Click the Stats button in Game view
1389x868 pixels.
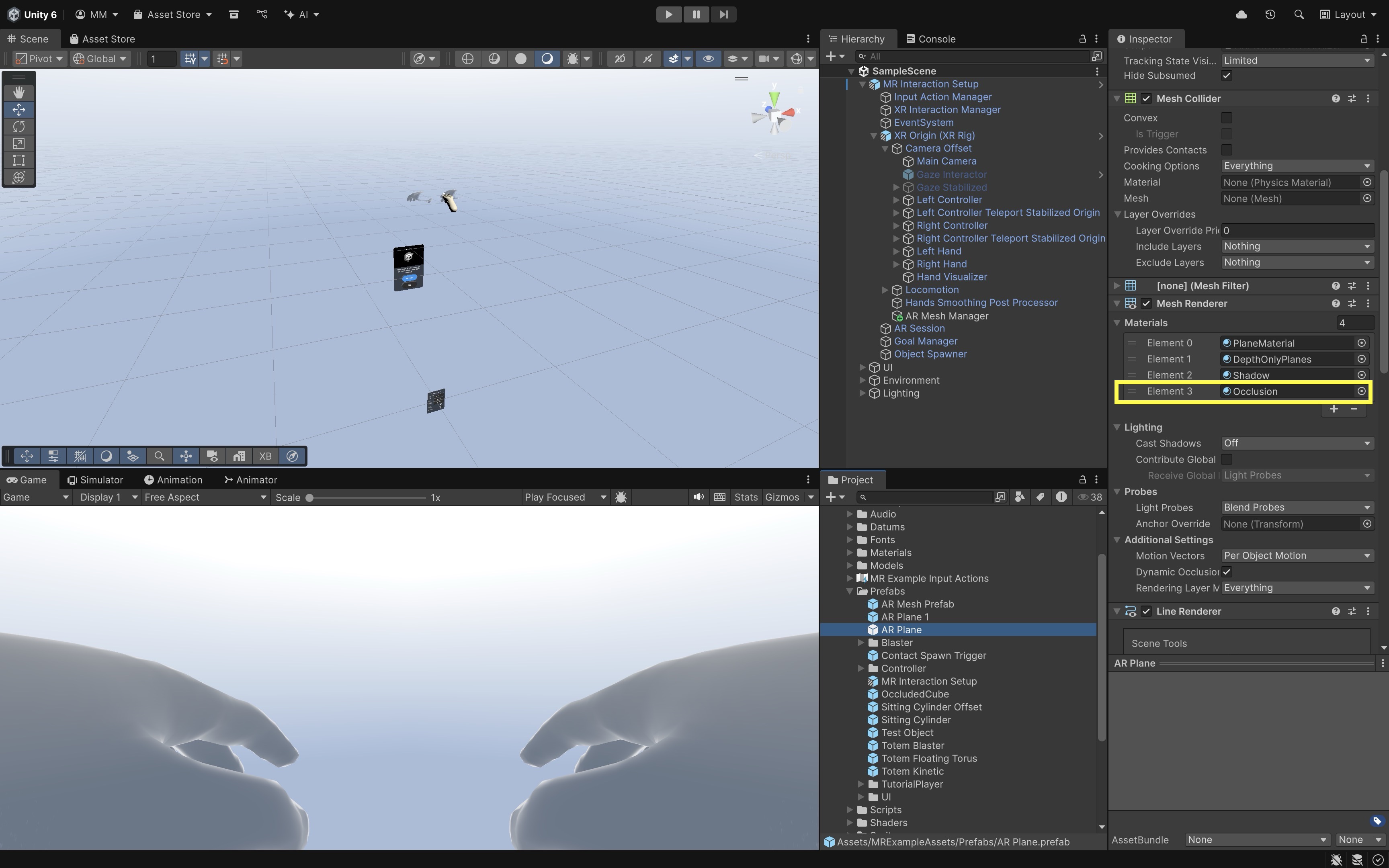746,497
